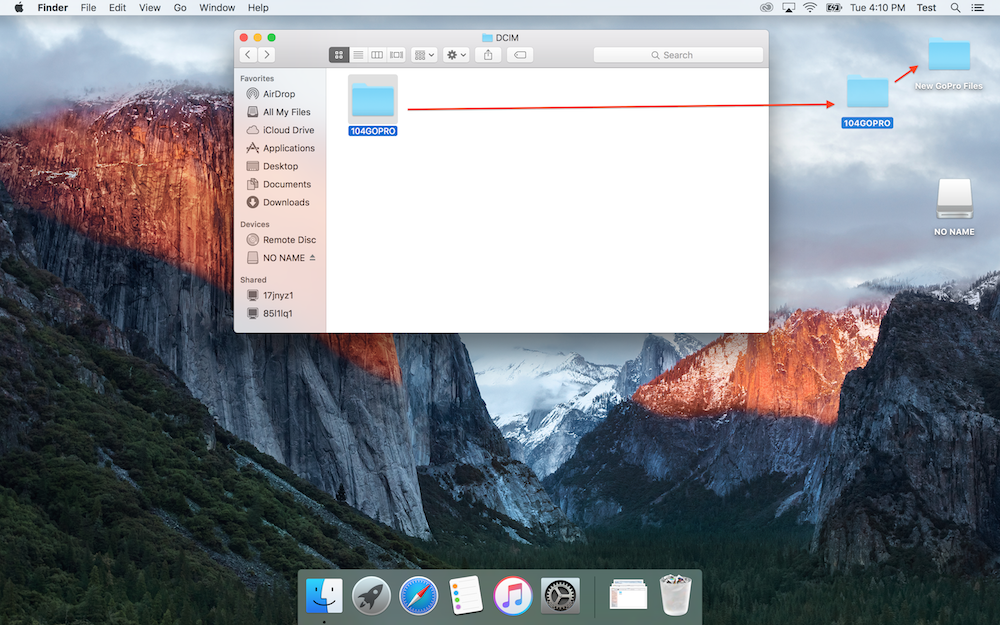1000x625 pixels.
Task: Open the Trash in the Dock
Action: 675,595
